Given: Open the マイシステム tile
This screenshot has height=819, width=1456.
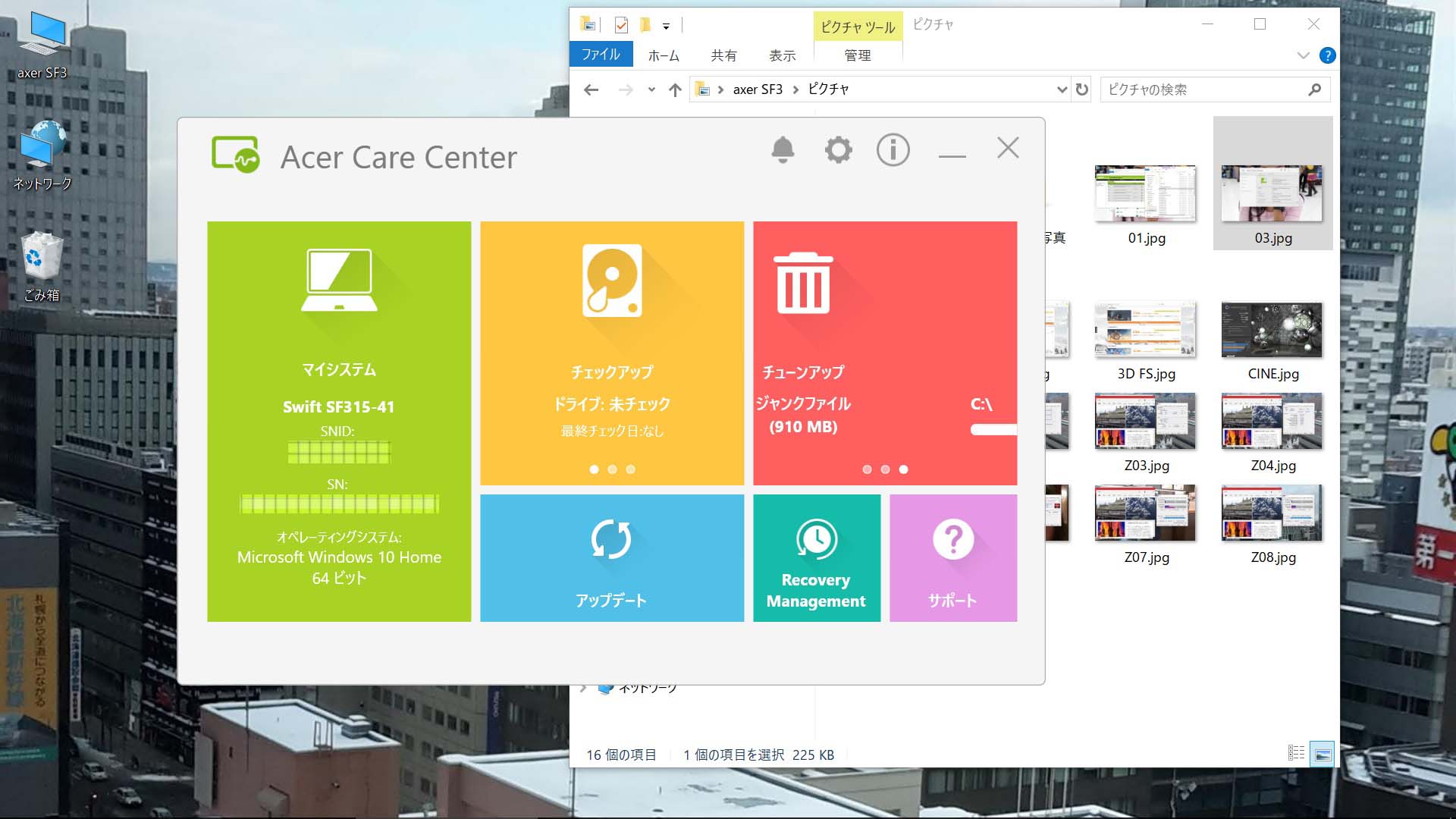Looking at the screenshot, I should point(339,422).
